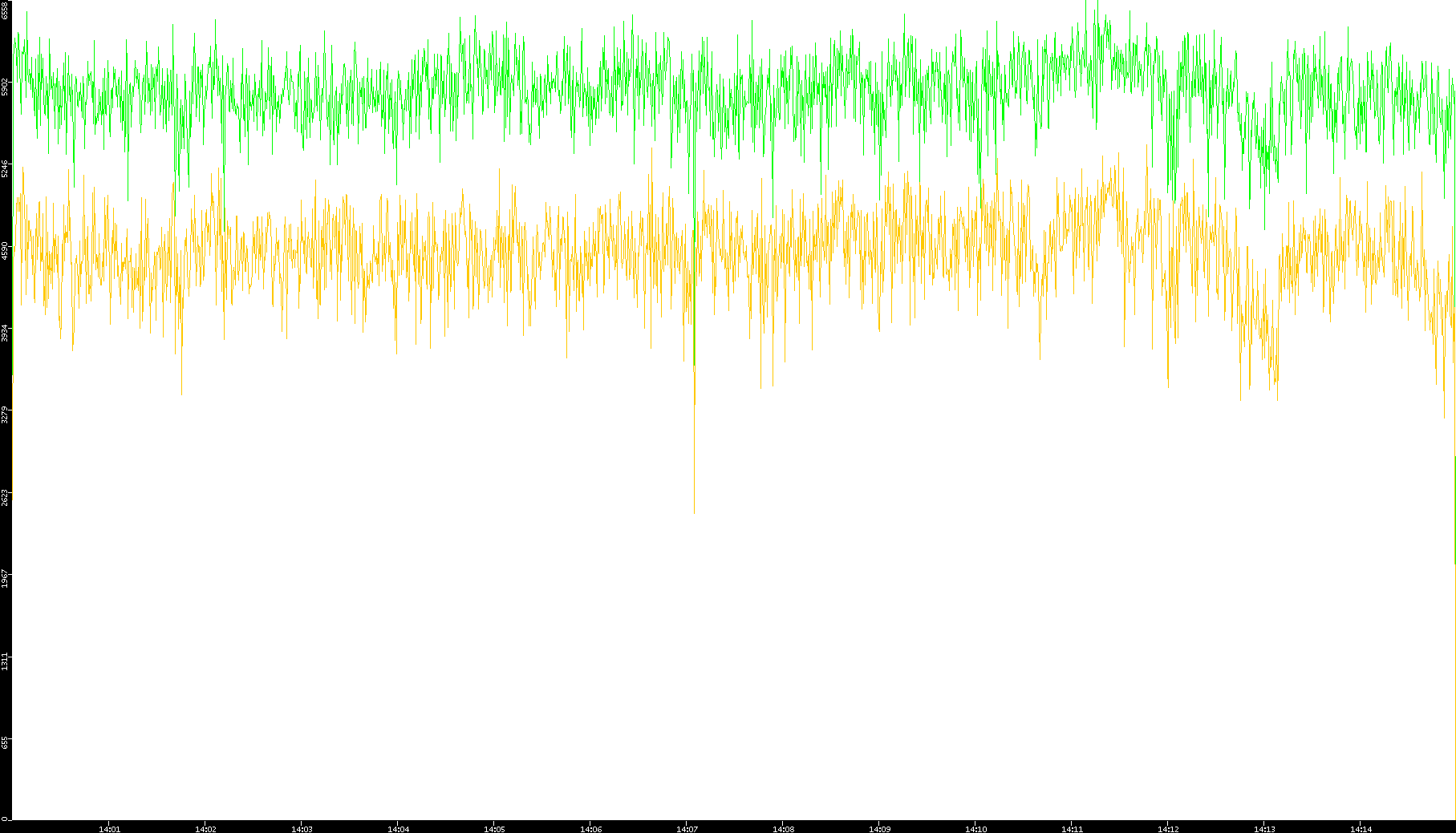Select the 655 y-axis label
Screen dimensions: 1456x833
6,743
